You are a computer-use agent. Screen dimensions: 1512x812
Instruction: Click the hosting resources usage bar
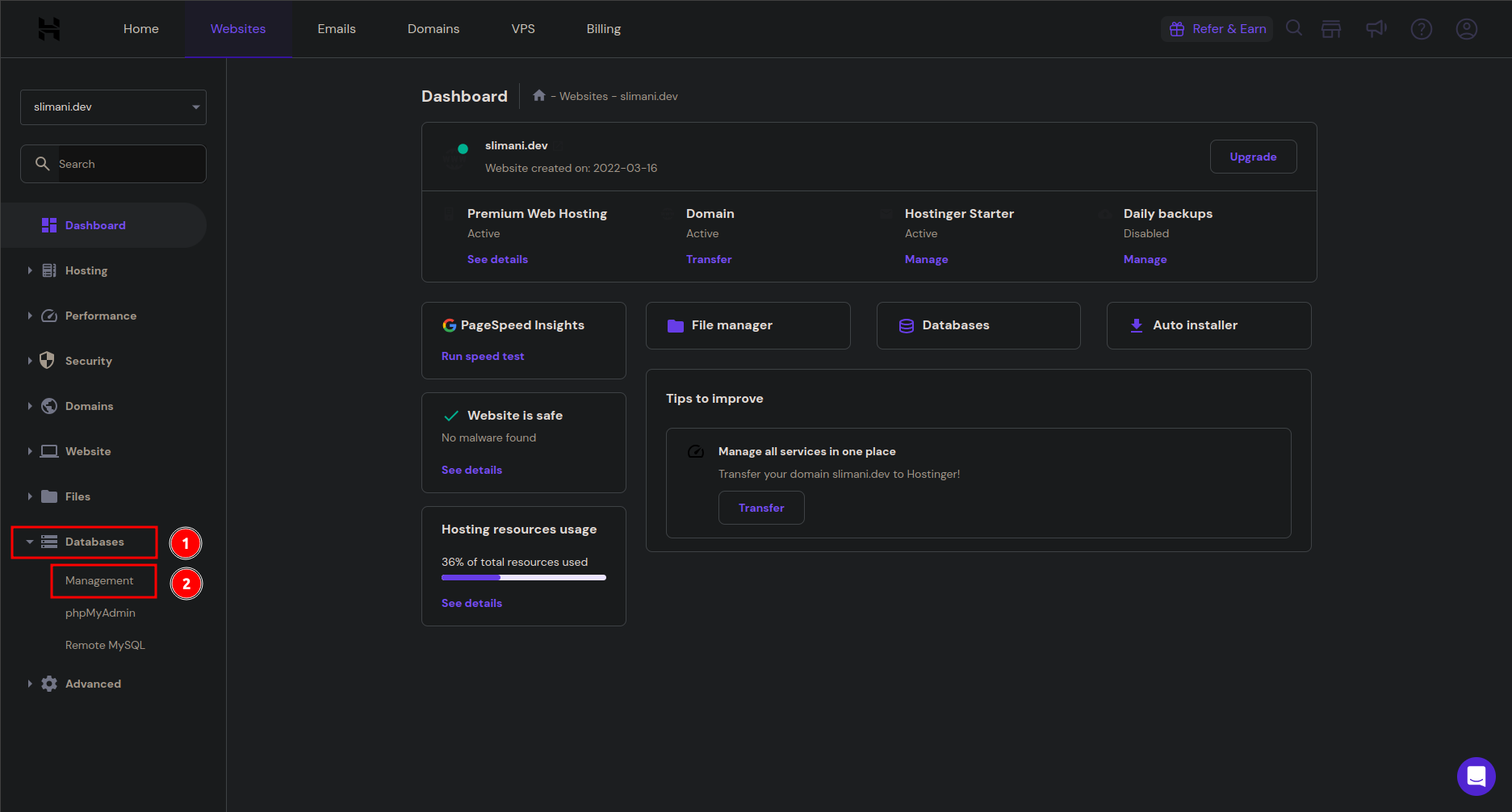click(523, 577)
